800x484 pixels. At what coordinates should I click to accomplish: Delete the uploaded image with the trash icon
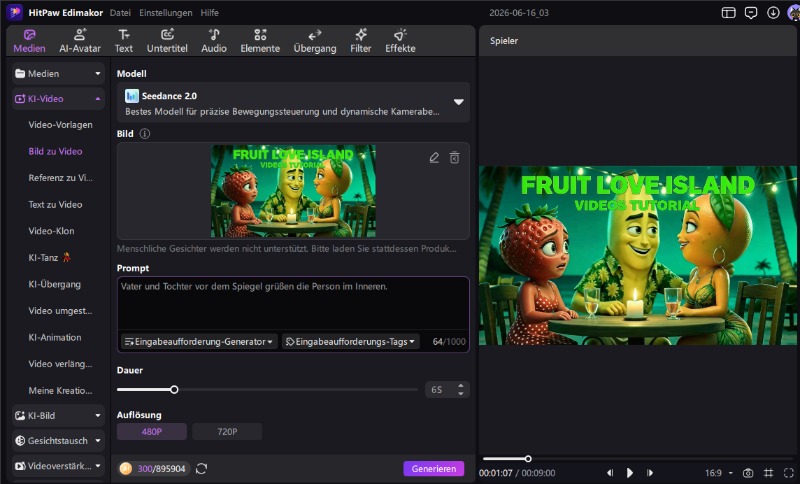pos(454,158)
